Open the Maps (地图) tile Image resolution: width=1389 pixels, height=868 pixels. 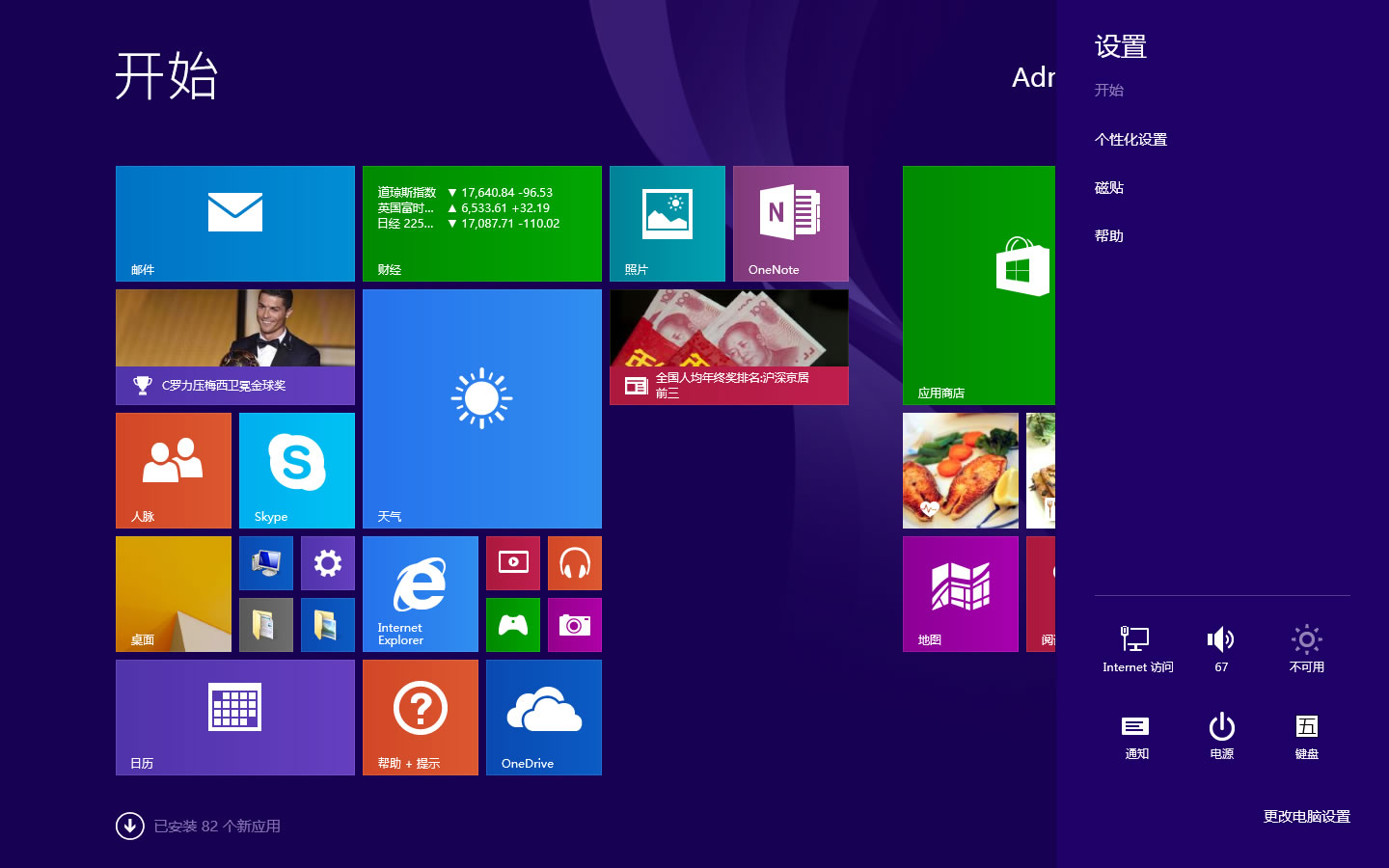coord(961,594)
